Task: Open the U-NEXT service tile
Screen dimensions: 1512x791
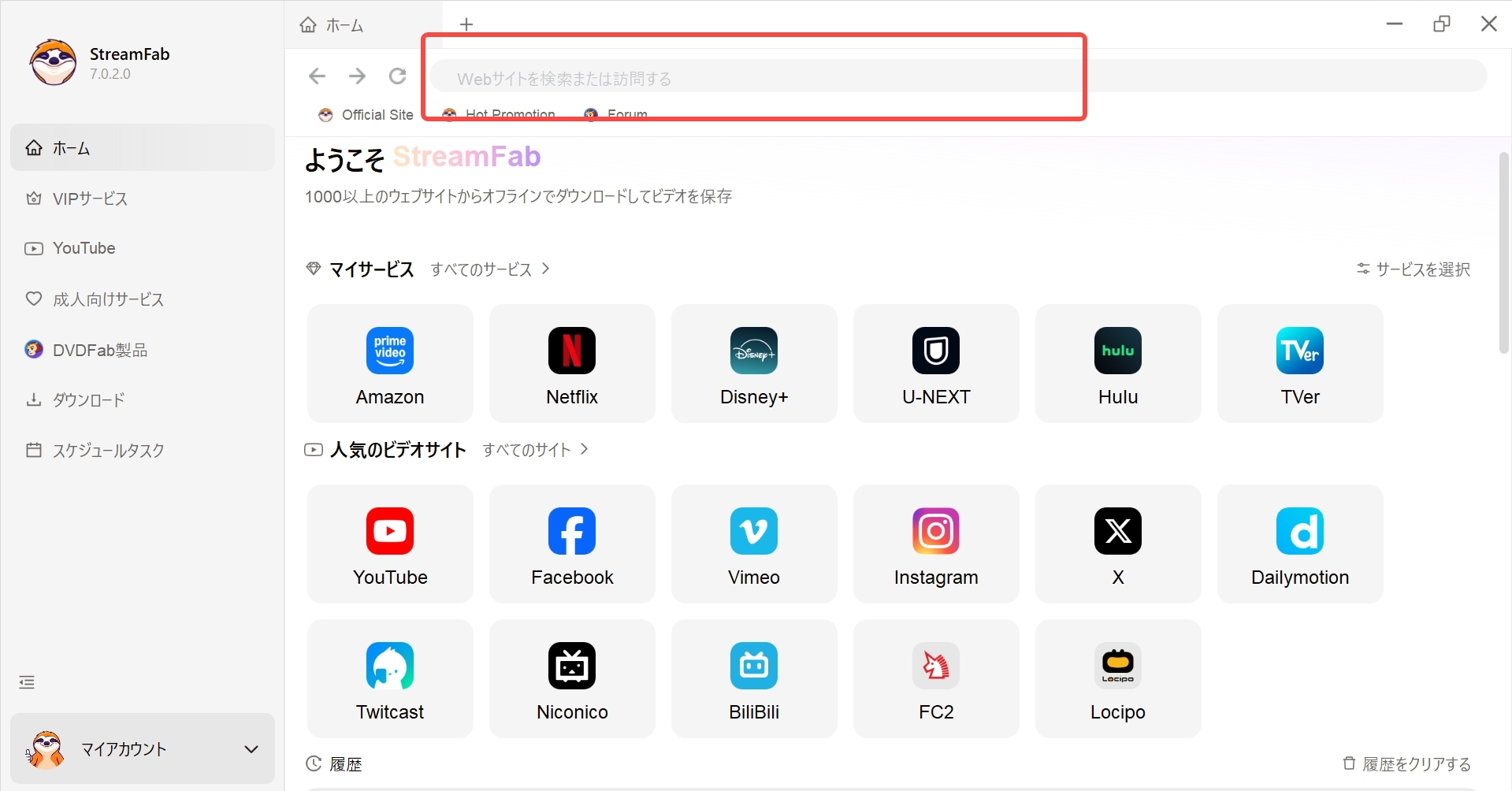Action: [x=936, y=363]
